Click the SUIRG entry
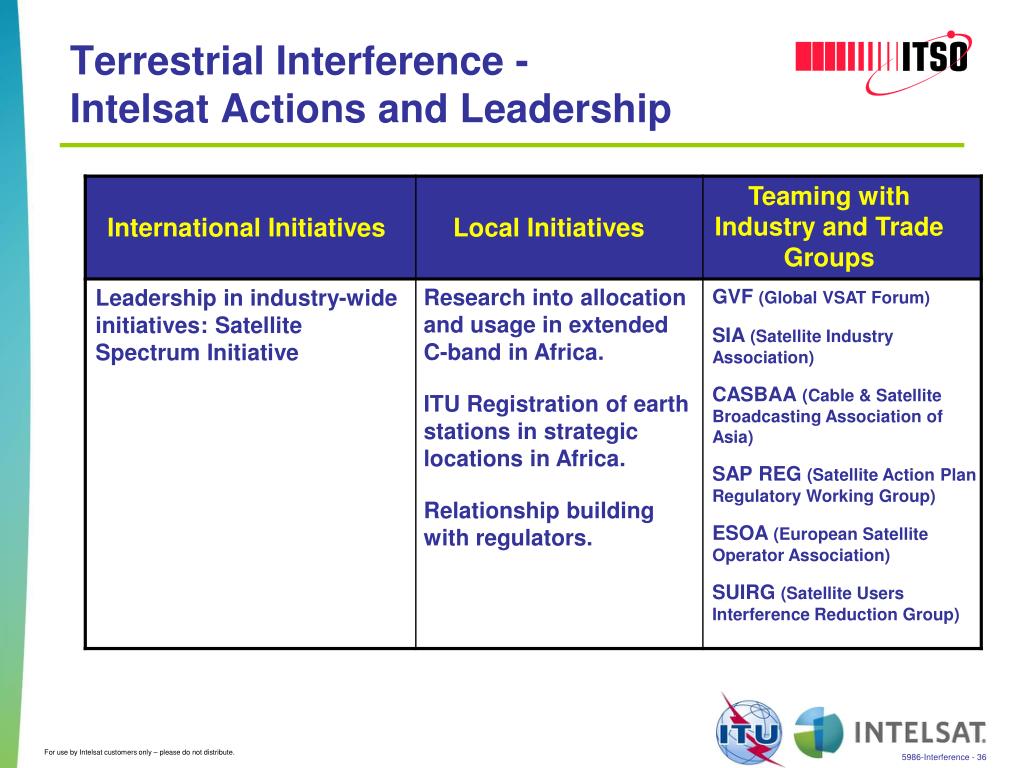The image size is (1024, 768). pos(836,603)
